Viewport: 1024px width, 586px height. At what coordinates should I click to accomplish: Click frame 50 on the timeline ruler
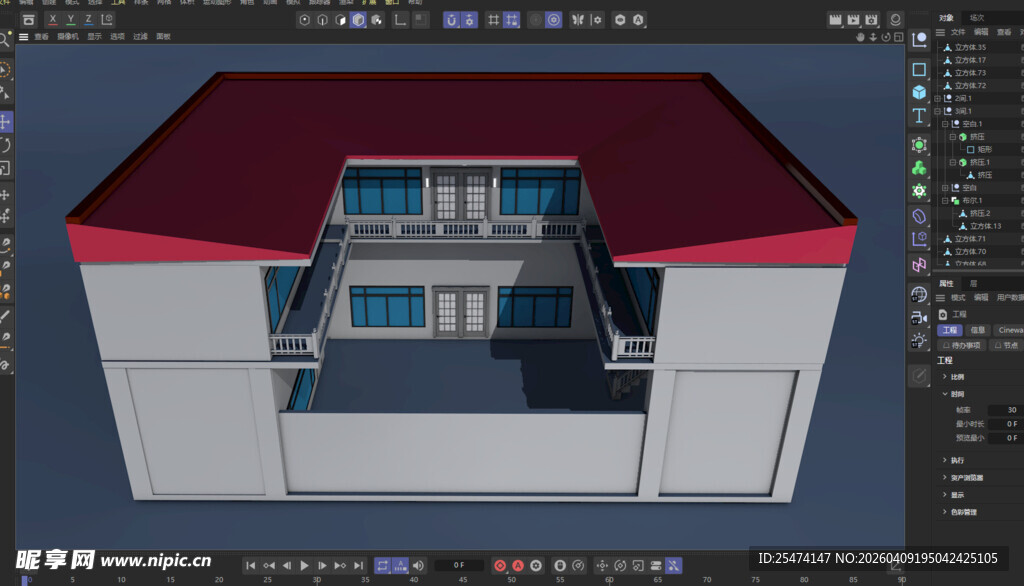[x=511, y=580]
